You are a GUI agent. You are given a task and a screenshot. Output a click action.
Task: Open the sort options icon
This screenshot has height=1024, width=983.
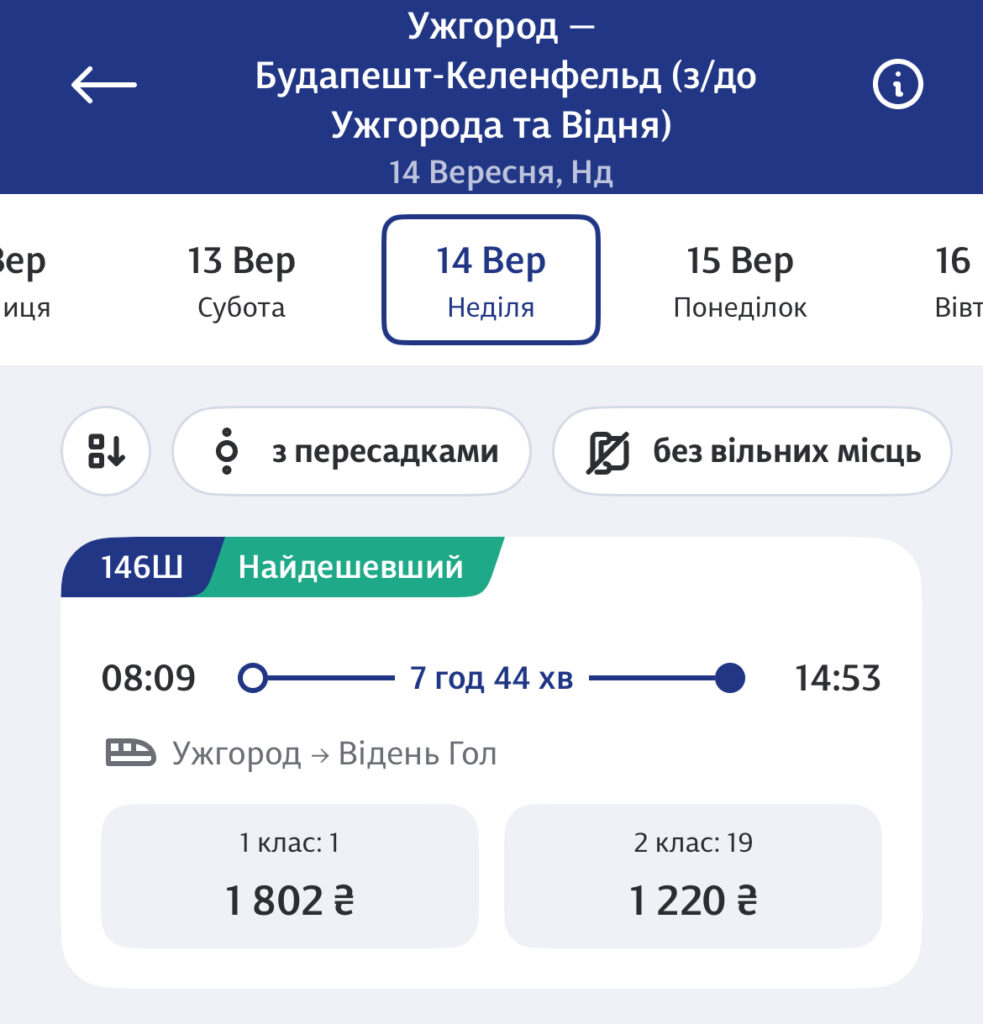coord(106,452)
